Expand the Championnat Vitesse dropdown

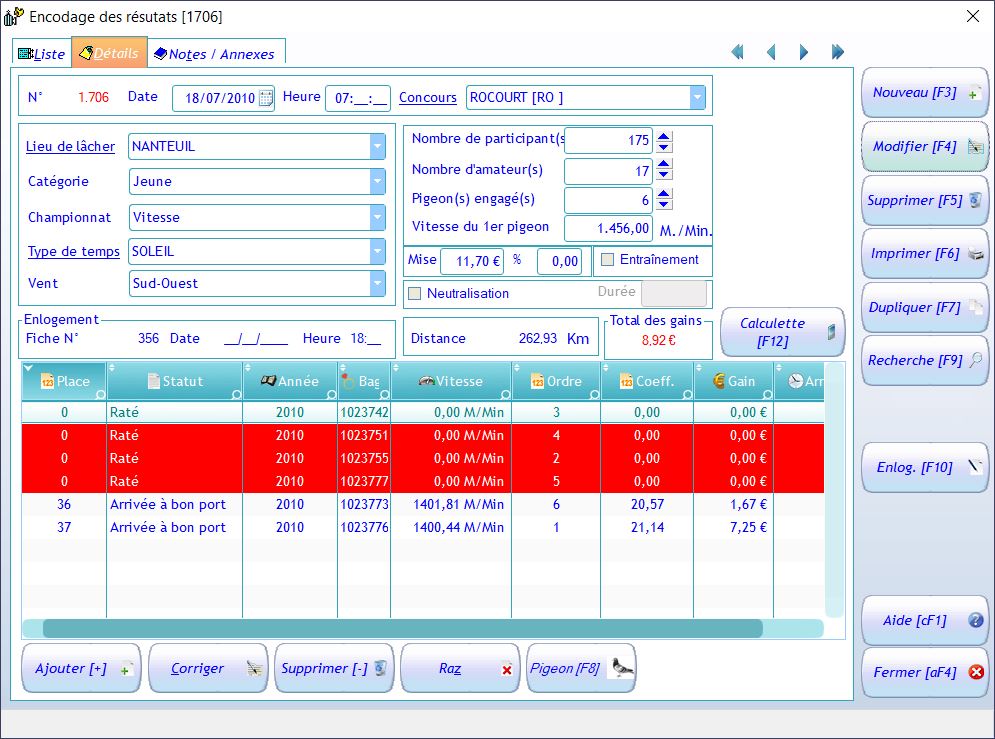(377, 217)
